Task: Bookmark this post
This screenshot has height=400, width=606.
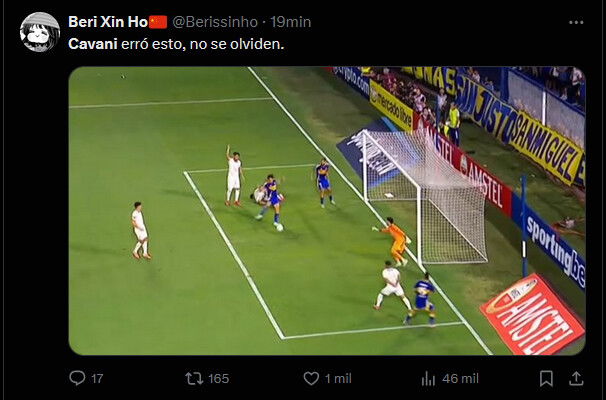Action: pyautogui.click(x=546, y=378)
